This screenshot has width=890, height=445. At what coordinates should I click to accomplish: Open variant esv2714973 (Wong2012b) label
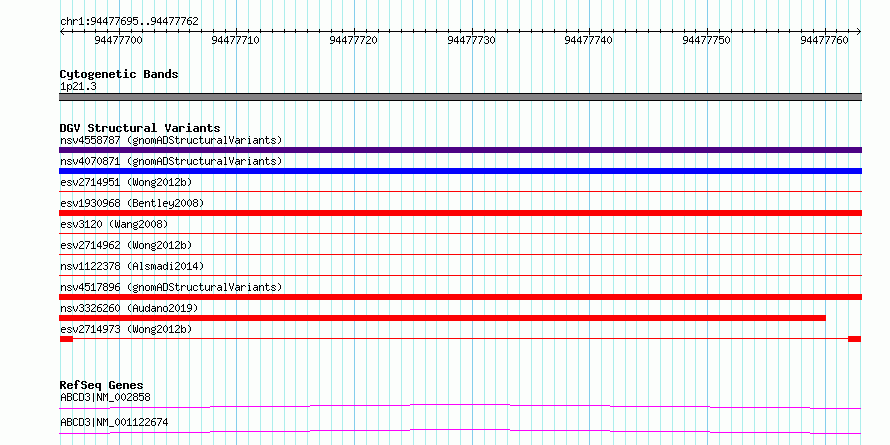[x=126, y=329]
